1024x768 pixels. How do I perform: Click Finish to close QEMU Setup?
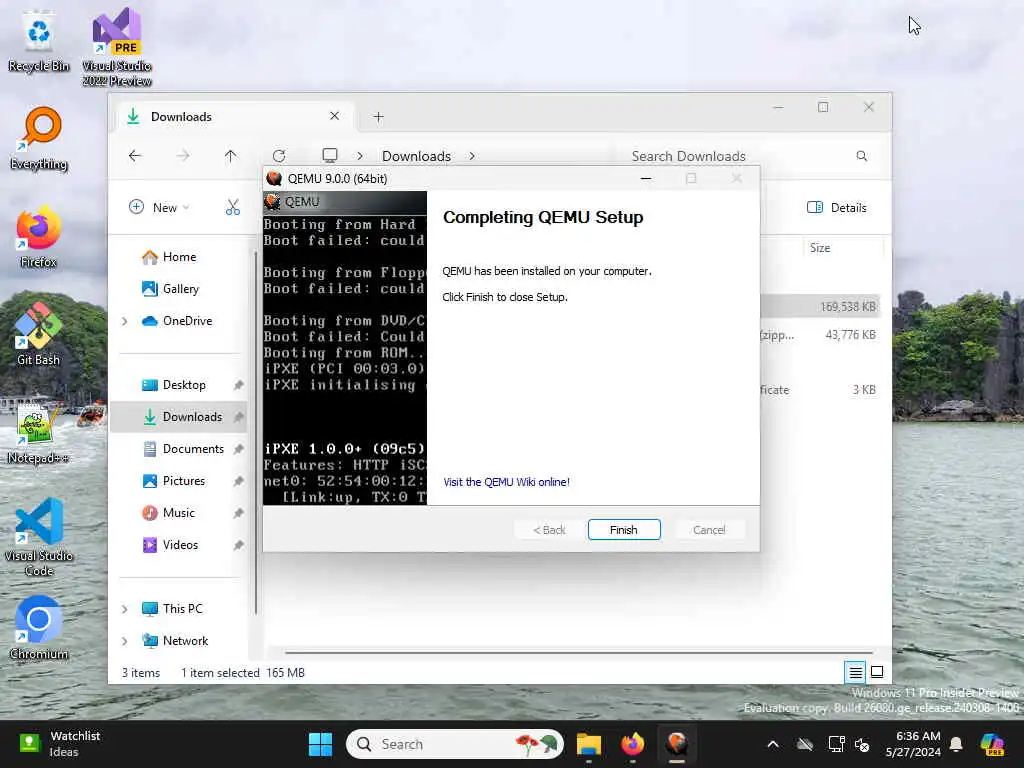coord(624,530)
